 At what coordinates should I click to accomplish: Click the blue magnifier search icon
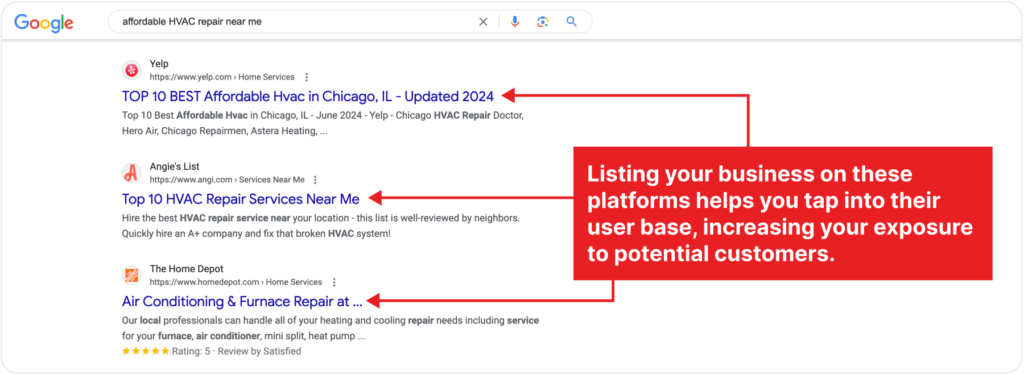click(x=571, y=22)
